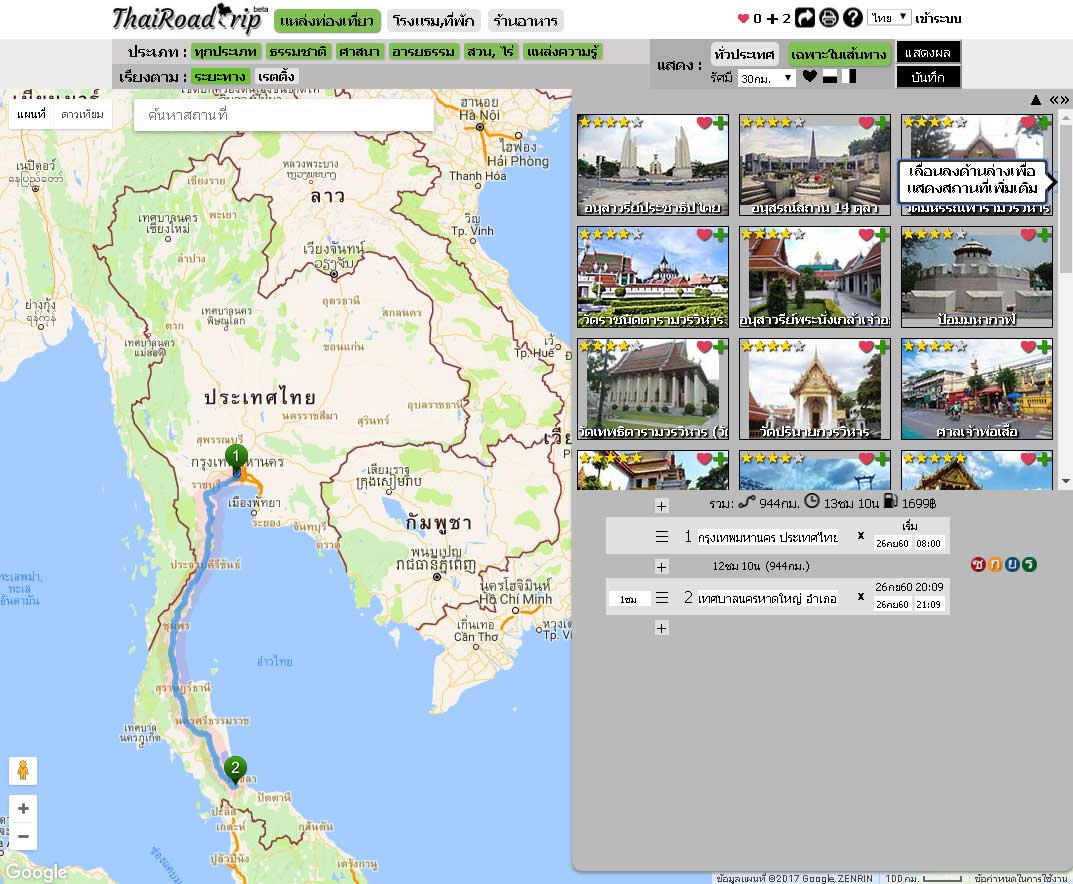
Task: Click the reorder handle for stop 1 กรุงเทพมหานคร
Action: (662, 536)
